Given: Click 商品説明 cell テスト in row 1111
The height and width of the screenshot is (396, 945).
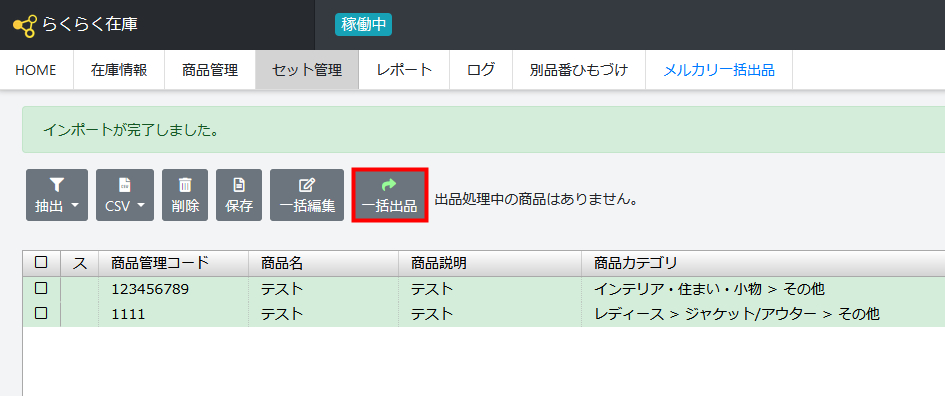Looking at the screenshot, I should [490, 313].
